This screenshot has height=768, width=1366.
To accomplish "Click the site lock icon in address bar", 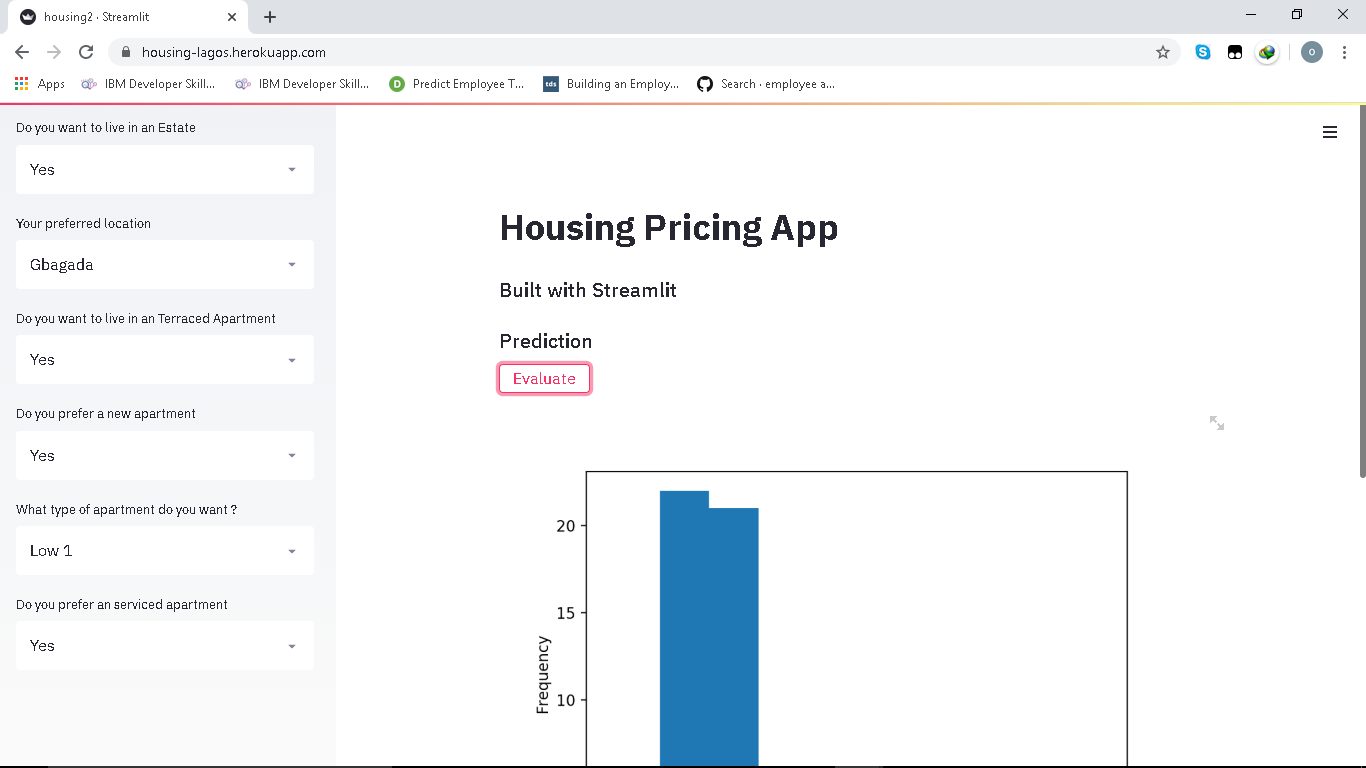I will click(125, 52).
